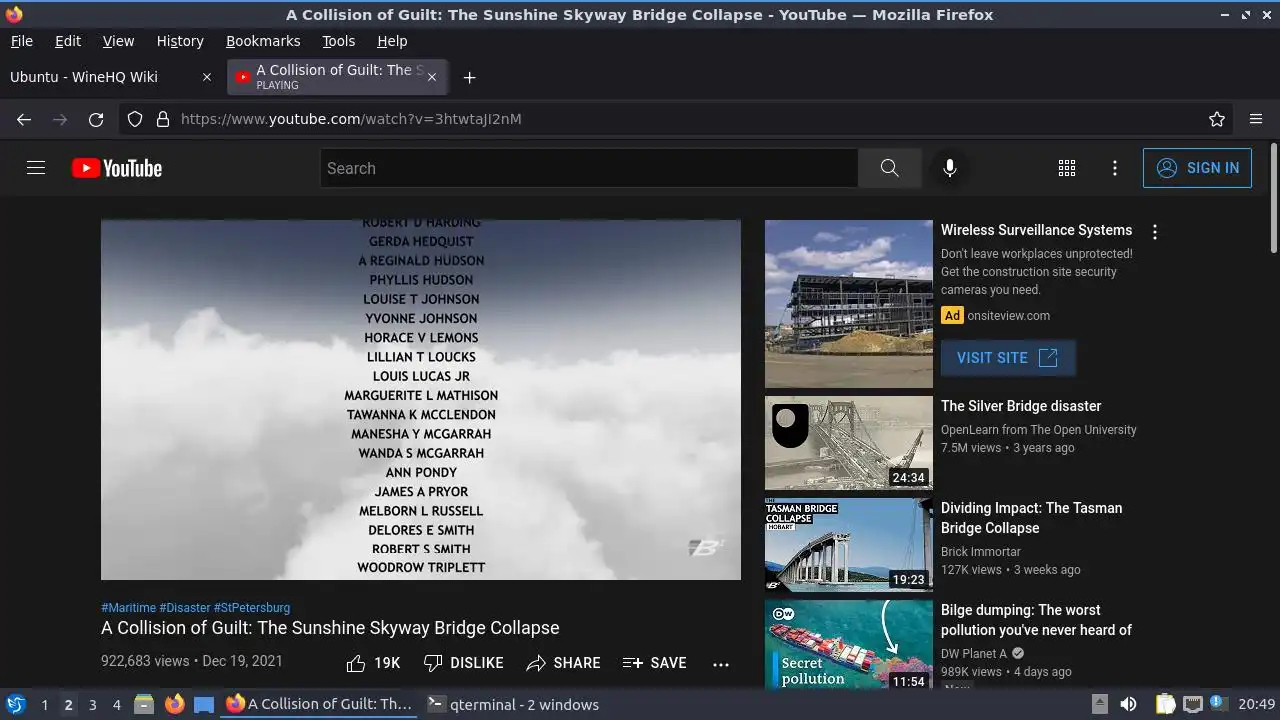Open the YouTube apps grid

tap(1067, 168)
